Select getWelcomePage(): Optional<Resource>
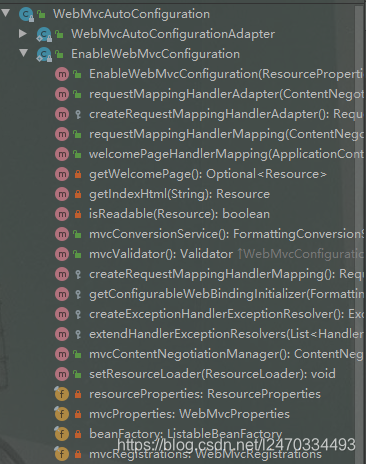 pyautogui.click(x=208, y=174)
